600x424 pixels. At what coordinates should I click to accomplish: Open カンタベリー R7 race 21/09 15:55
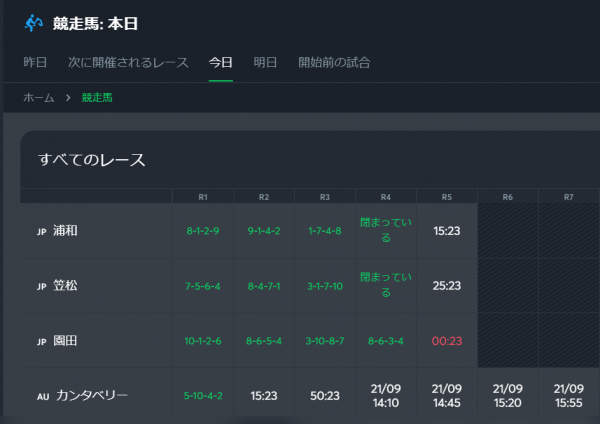[569, 395]
